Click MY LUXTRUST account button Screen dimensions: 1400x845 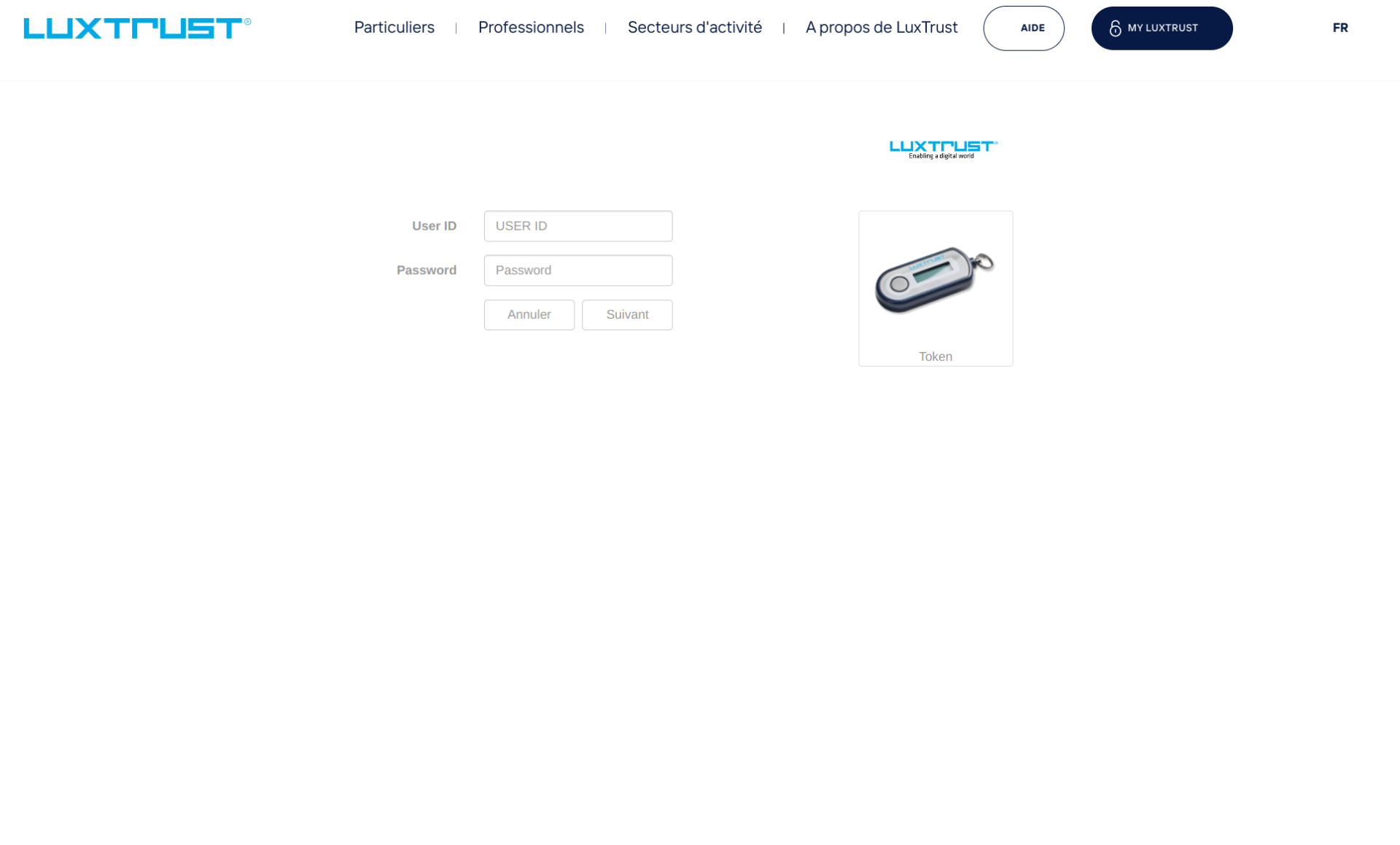[x=1161, y=27]
